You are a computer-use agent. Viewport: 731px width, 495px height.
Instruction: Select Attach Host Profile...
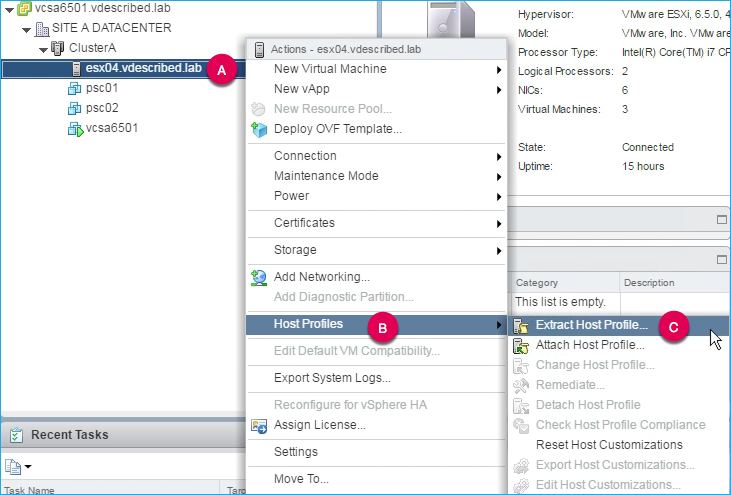[x=619, y=345]
